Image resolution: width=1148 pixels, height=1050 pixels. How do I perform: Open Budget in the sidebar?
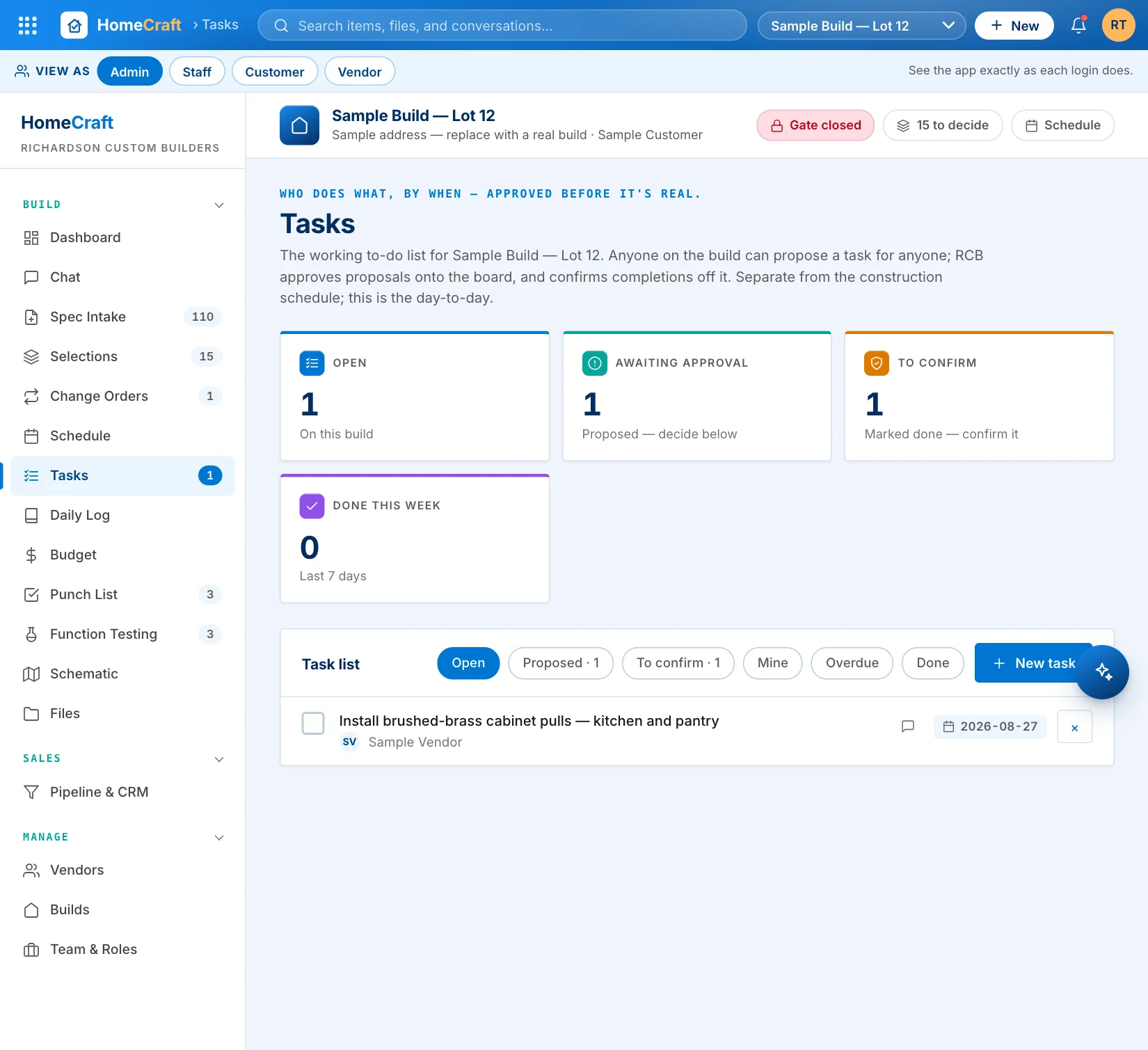click(122, 555)
